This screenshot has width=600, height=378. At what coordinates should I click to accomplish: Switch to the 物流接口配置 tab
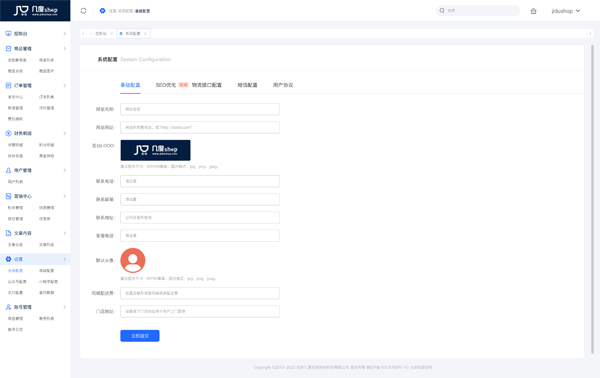pos(207,85)
